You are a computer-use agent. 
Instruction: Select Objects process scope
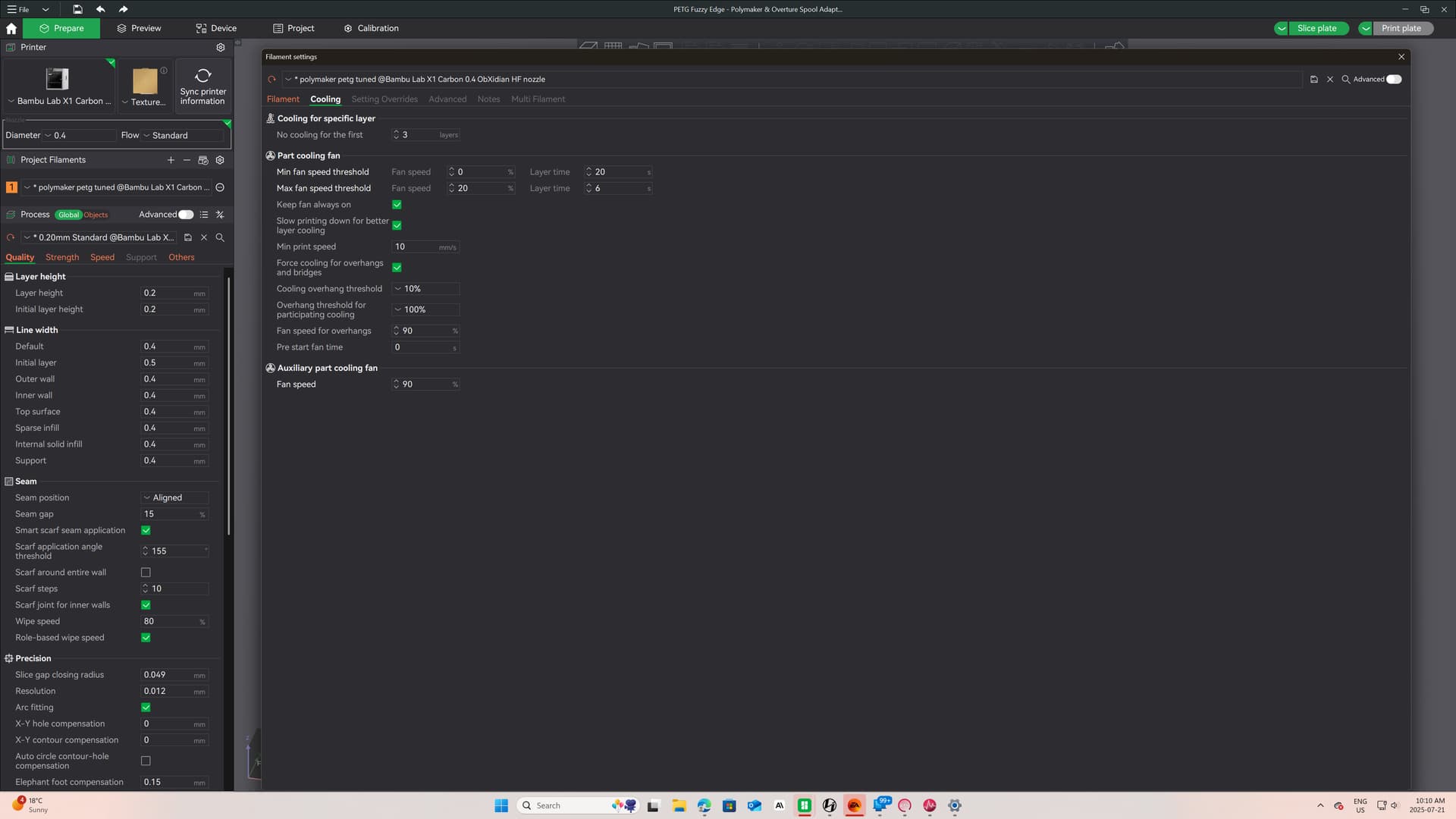tap(96, 215)
